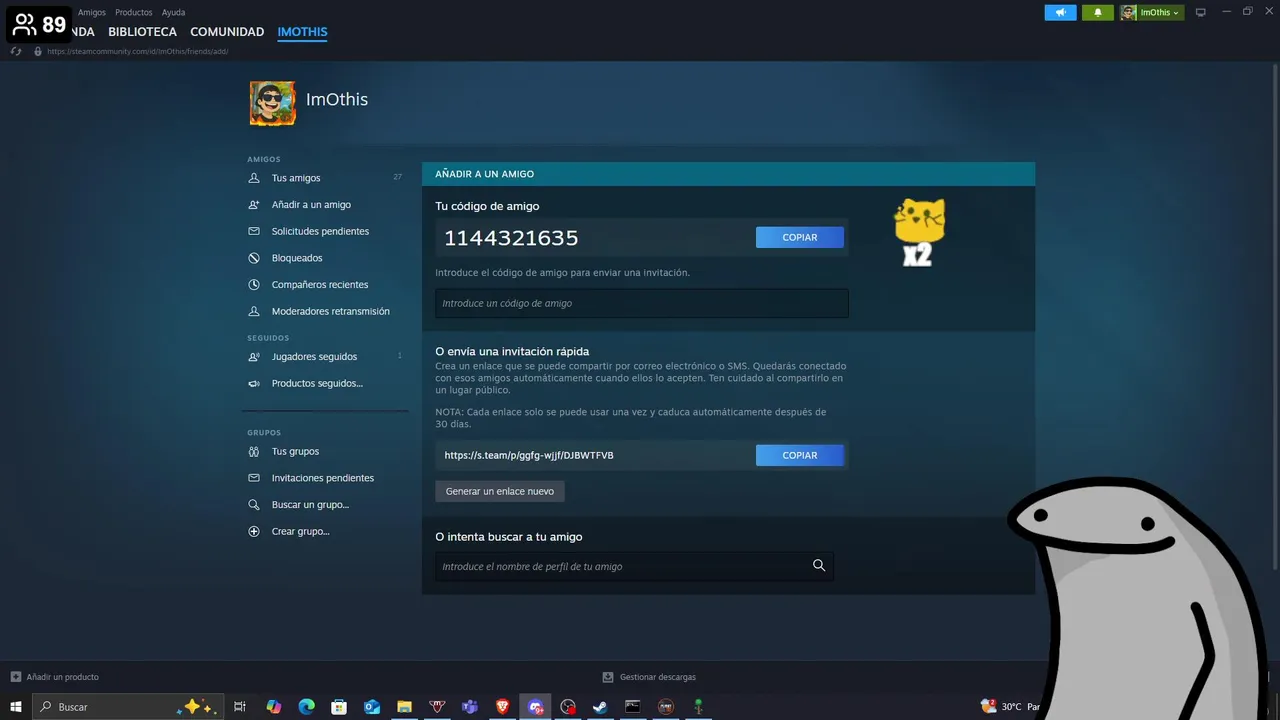Click the steamcommunity.com URL text
This screenshot has height=720, width=1280.
[x=137, y=51]
